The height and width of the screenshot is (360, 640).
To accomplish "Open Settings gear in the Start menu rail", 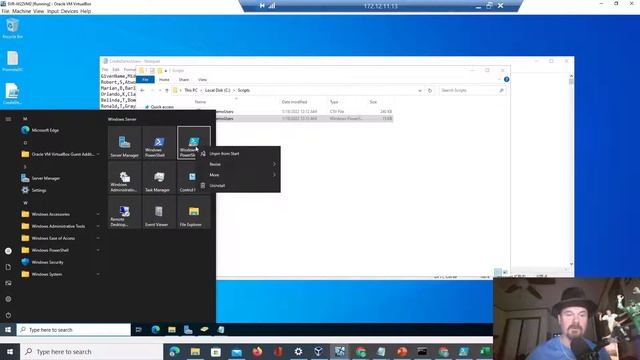I will point(8,299).
